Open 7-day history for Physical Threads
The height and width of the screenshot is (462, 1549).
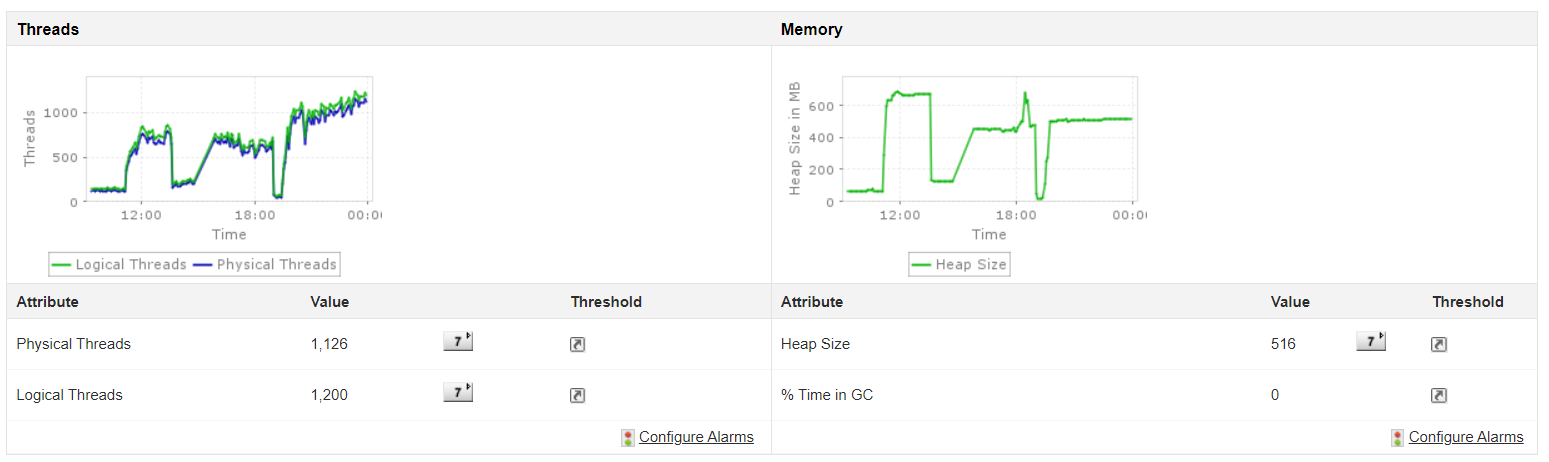(x=457, y=342)
